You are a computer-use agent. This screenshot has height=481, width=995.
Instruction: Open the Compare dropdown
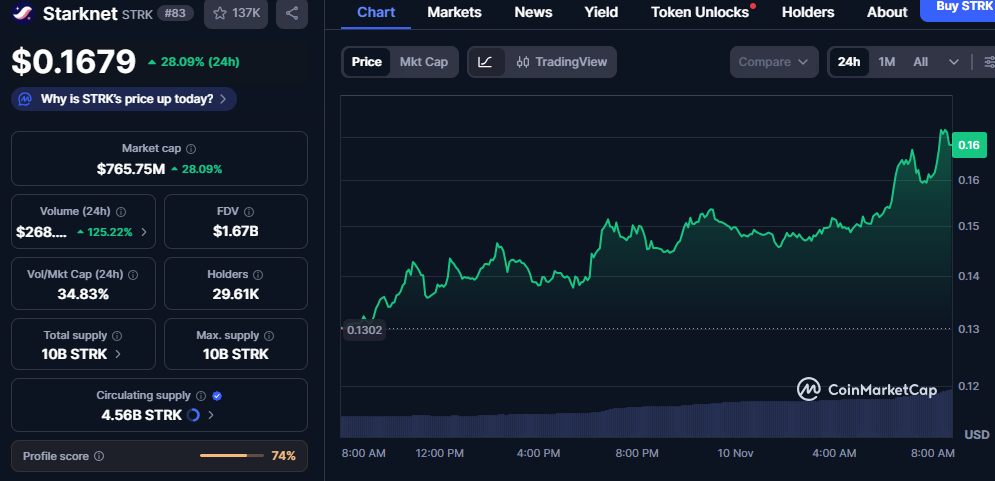click(x=774, y=62)
